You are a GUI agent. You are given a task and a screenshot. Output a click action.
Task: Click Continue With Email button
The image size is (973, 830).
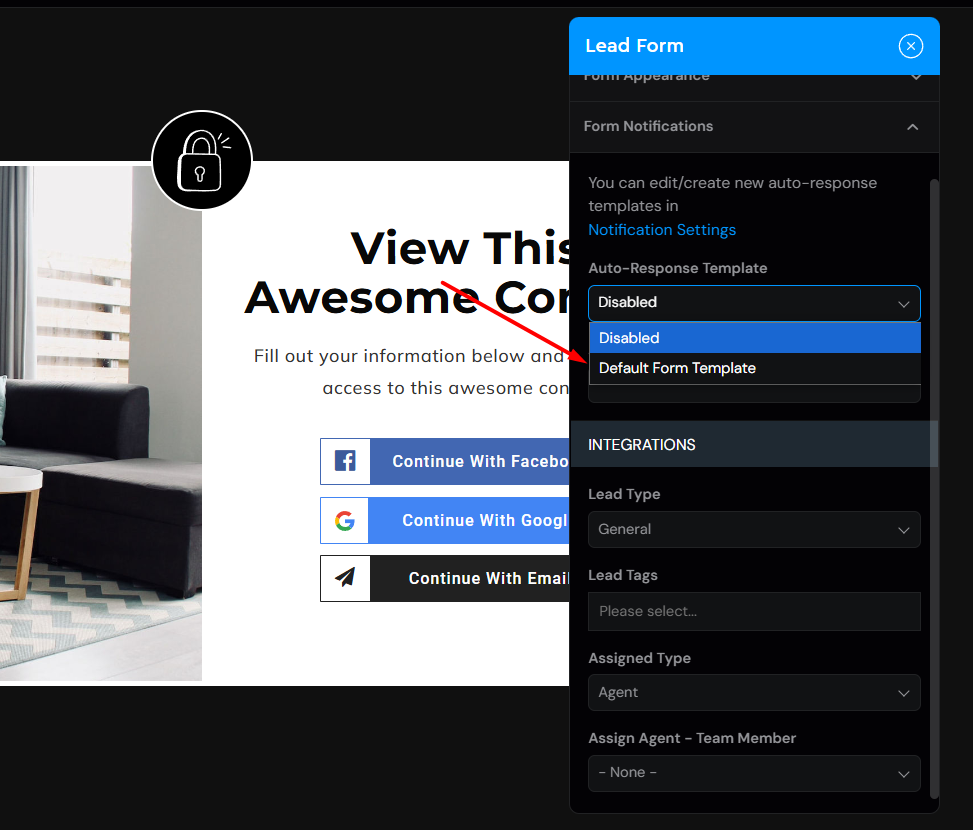click(x=445, y=578)
